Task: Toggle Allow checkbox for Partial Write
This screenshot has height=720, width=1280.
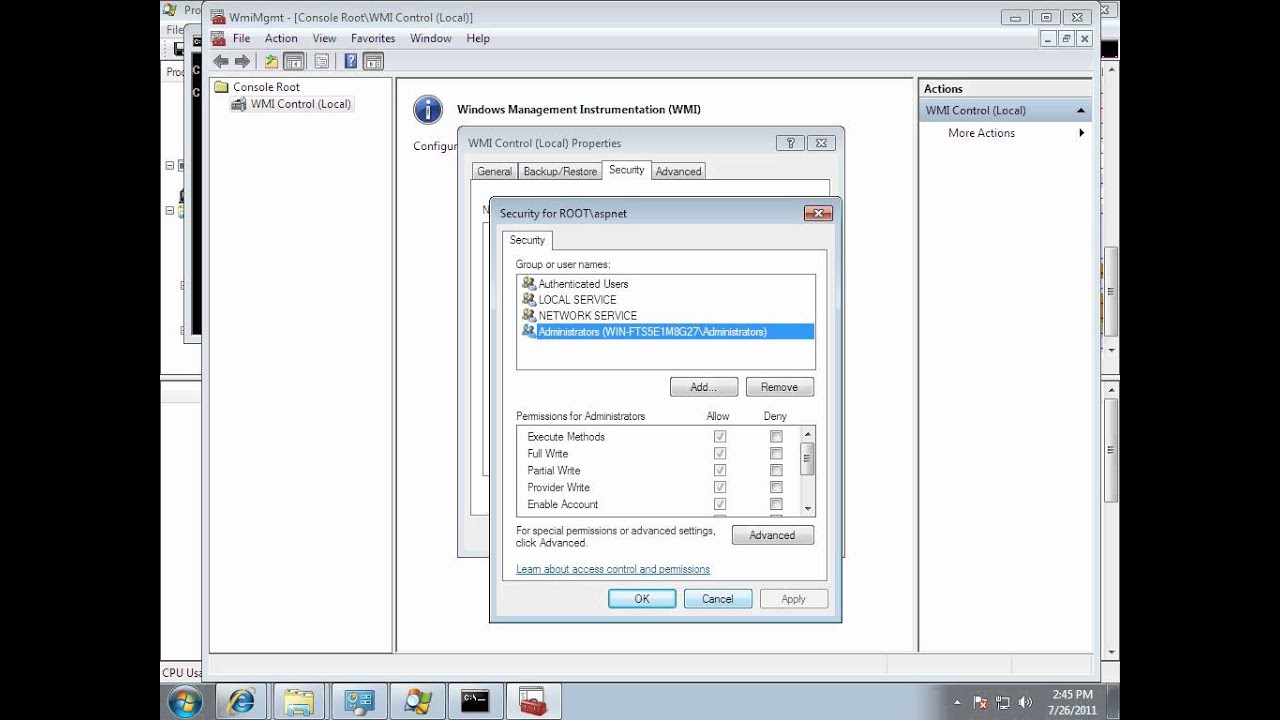Action: coord(720,471)
